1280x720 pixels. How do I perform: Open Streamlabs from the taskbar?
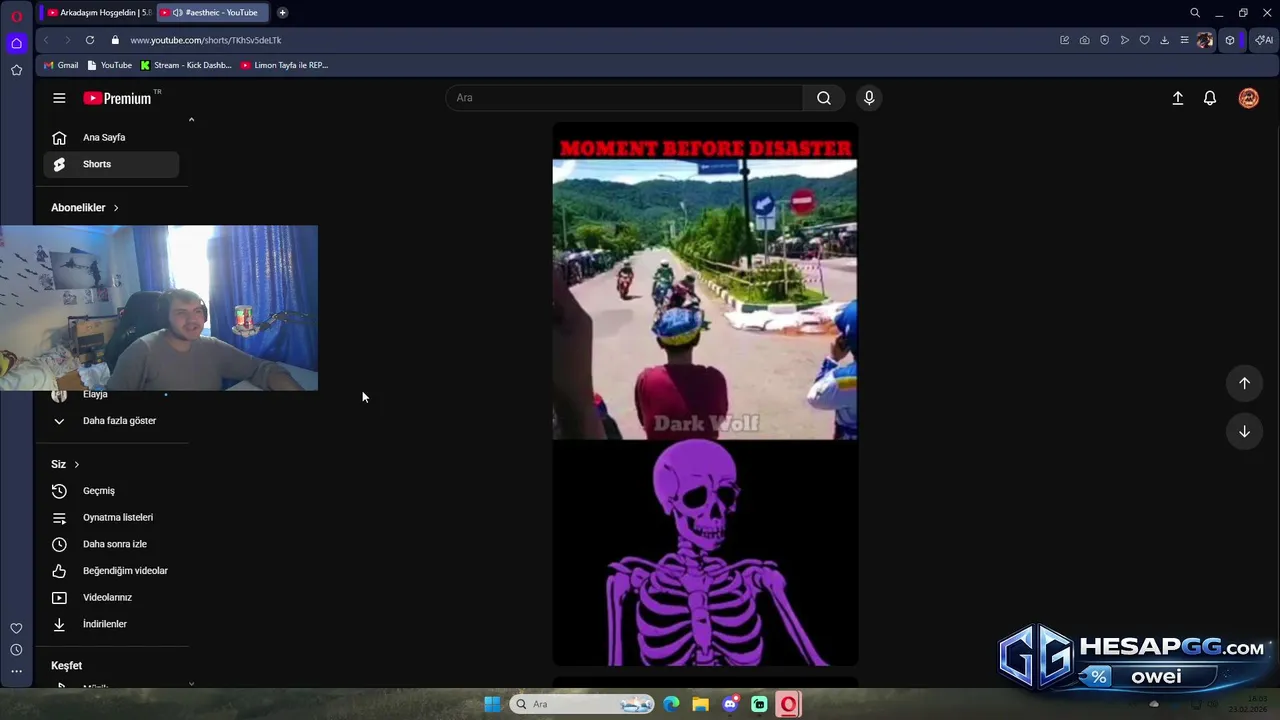pyautogui.click(x=759, y=704)
